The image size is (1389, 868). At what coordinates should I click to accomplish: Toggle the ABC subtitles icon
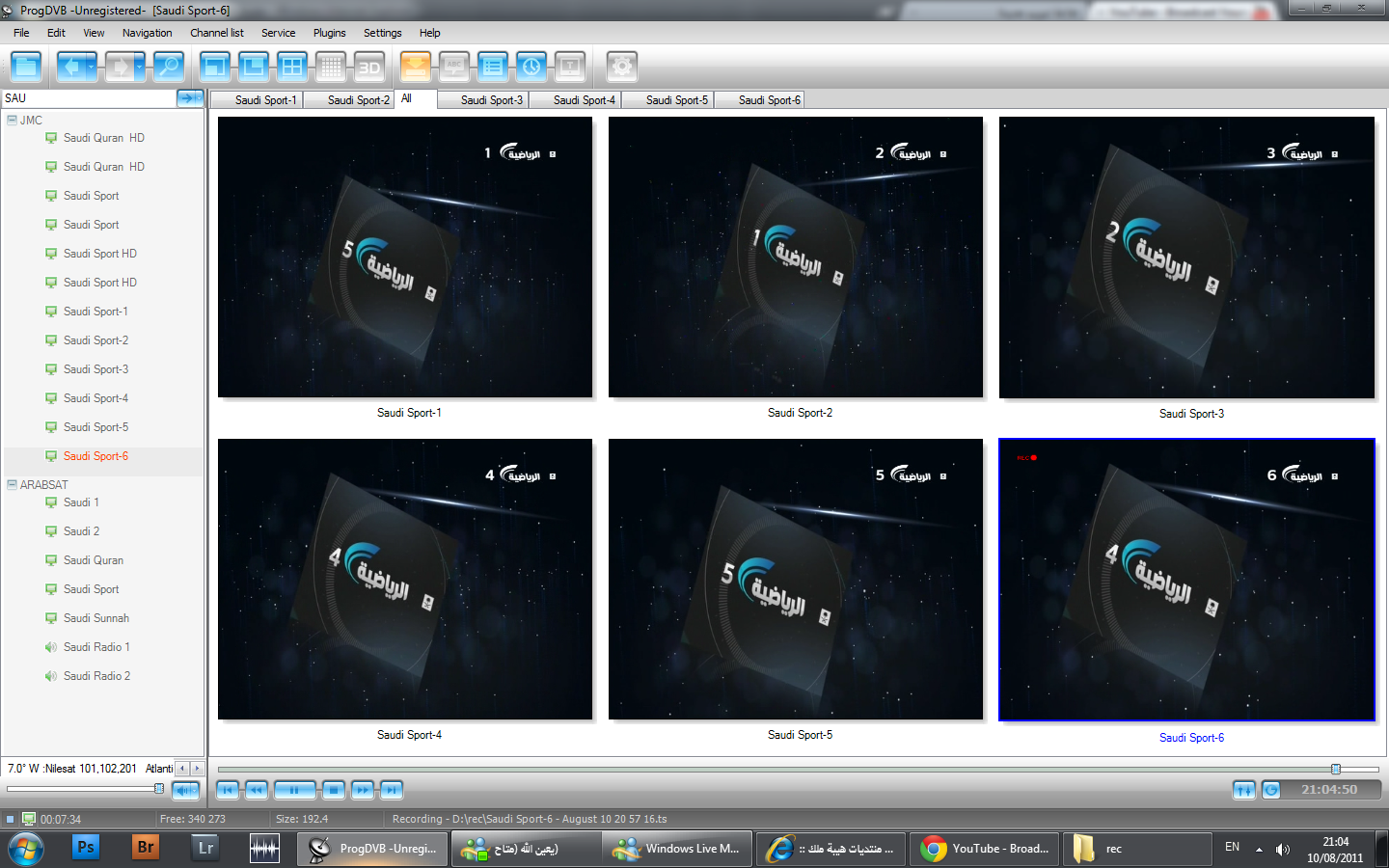(x=454, y=67)
